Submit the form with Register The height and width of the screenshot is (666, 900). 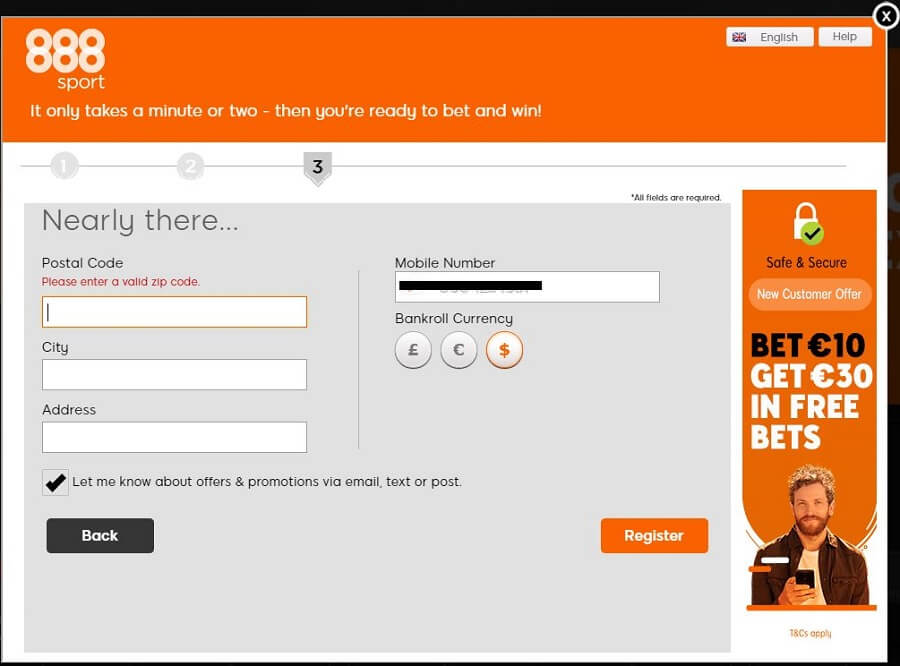pos(654,536)
